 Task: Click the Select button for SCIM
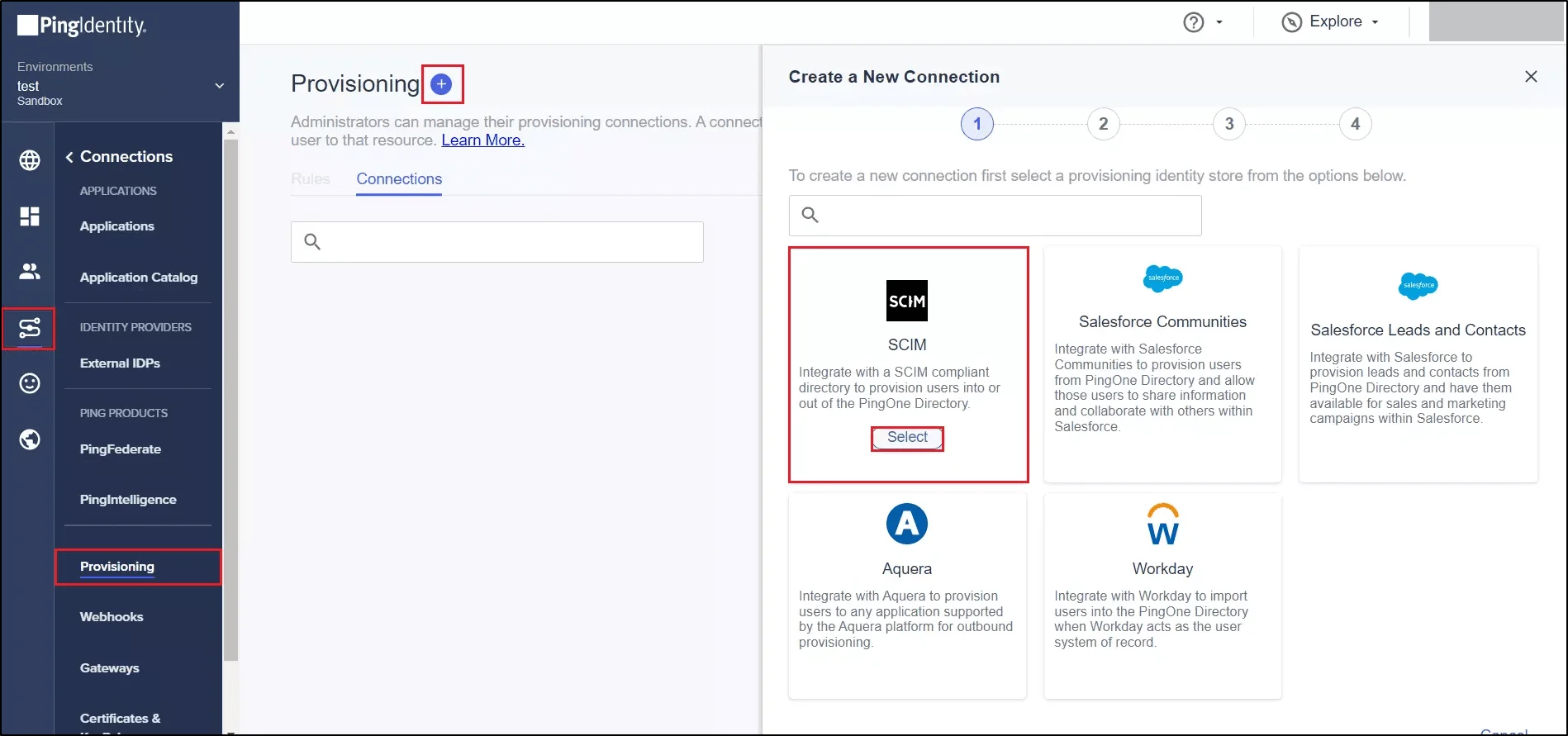[x=907, y=438]
